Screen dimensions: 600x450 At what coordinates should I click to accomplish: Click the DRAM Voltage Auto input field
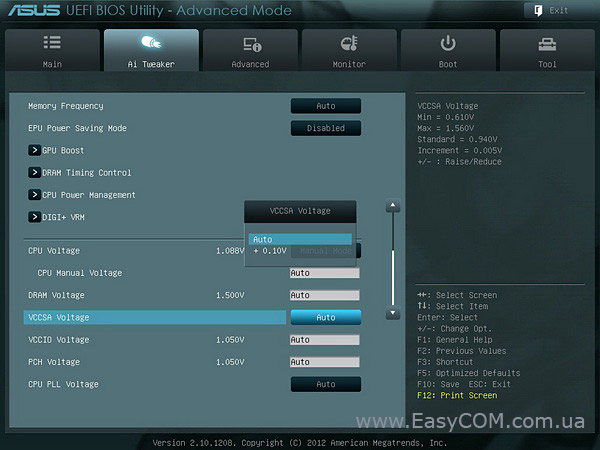point(324,295)
